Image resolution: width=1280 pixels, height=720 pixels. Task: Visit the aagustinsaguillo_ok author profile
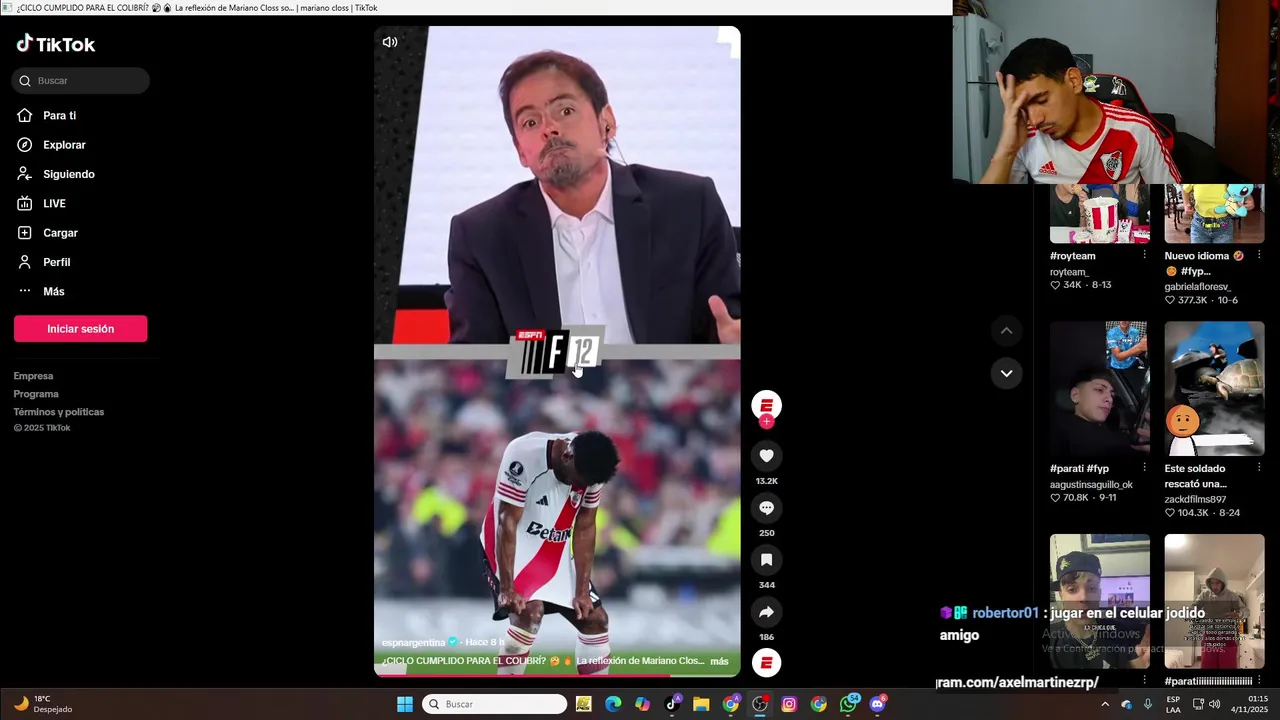(x=1091, y=485)
